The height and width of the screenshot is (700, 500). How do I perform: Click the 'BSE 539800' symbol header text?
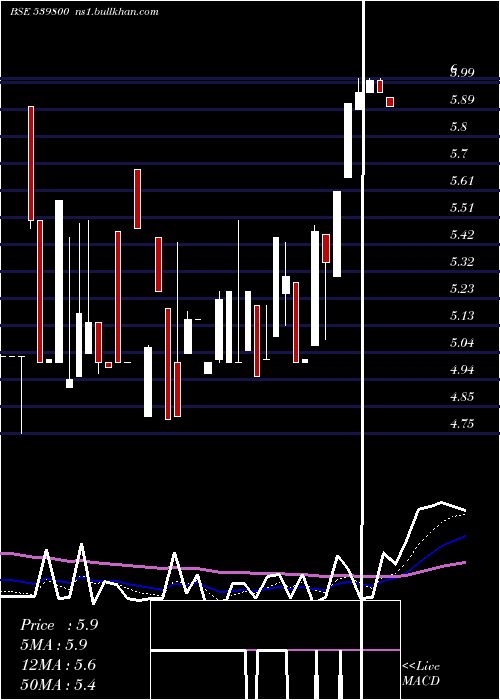39,12
